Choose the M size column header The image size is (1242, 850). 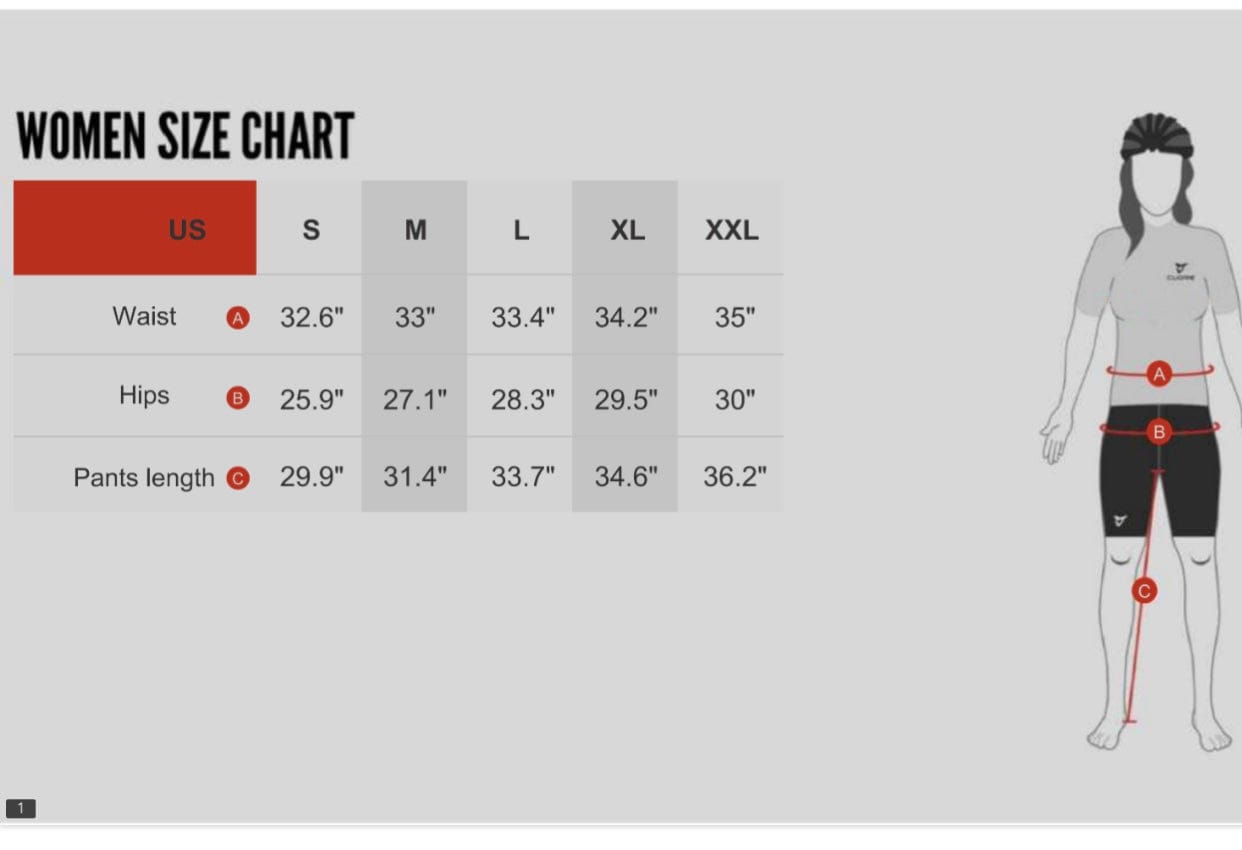tap(415, 230)
